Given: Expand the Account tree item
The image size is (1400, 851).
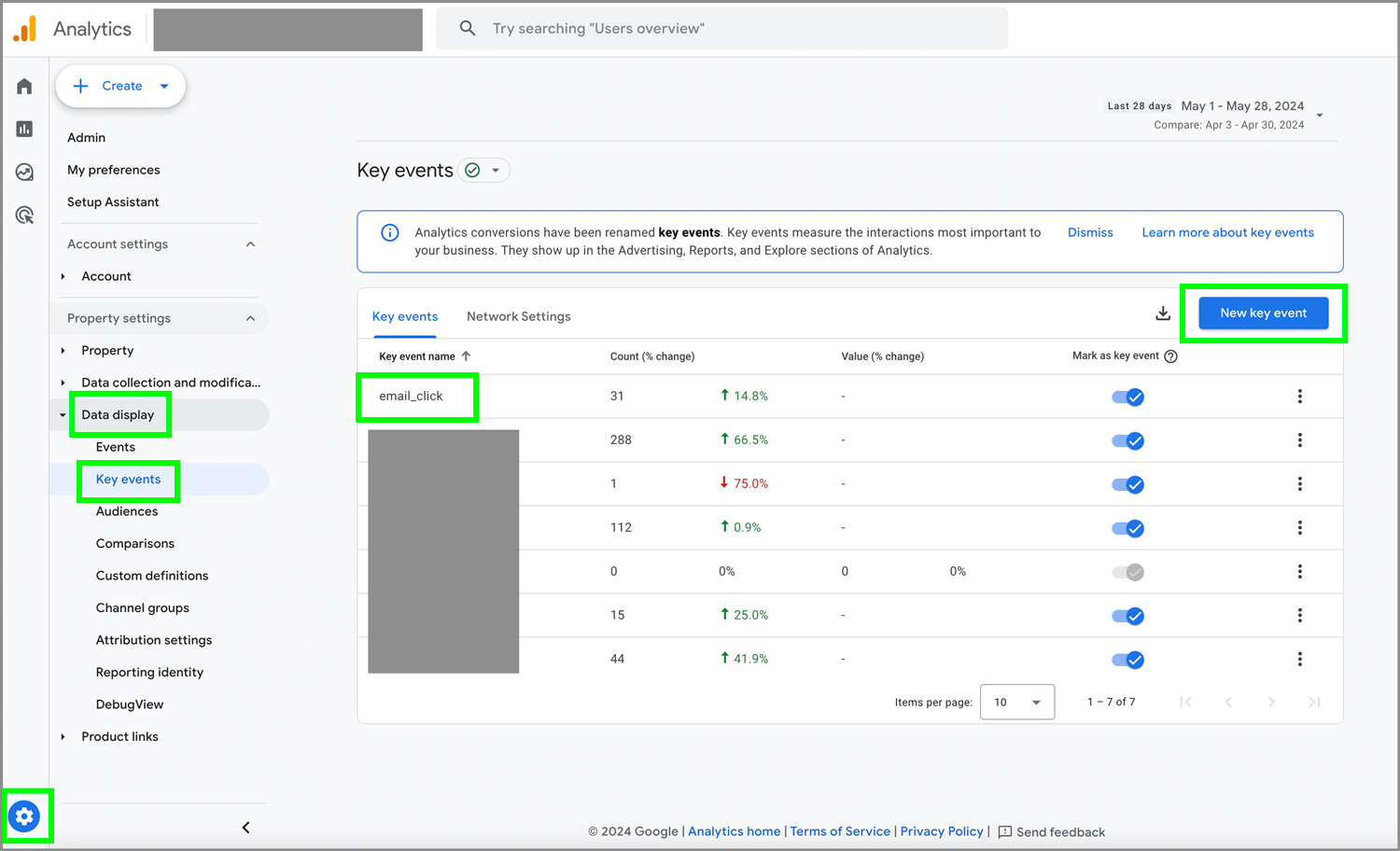Looking at the screenshot, I should (x=63, y=276).
